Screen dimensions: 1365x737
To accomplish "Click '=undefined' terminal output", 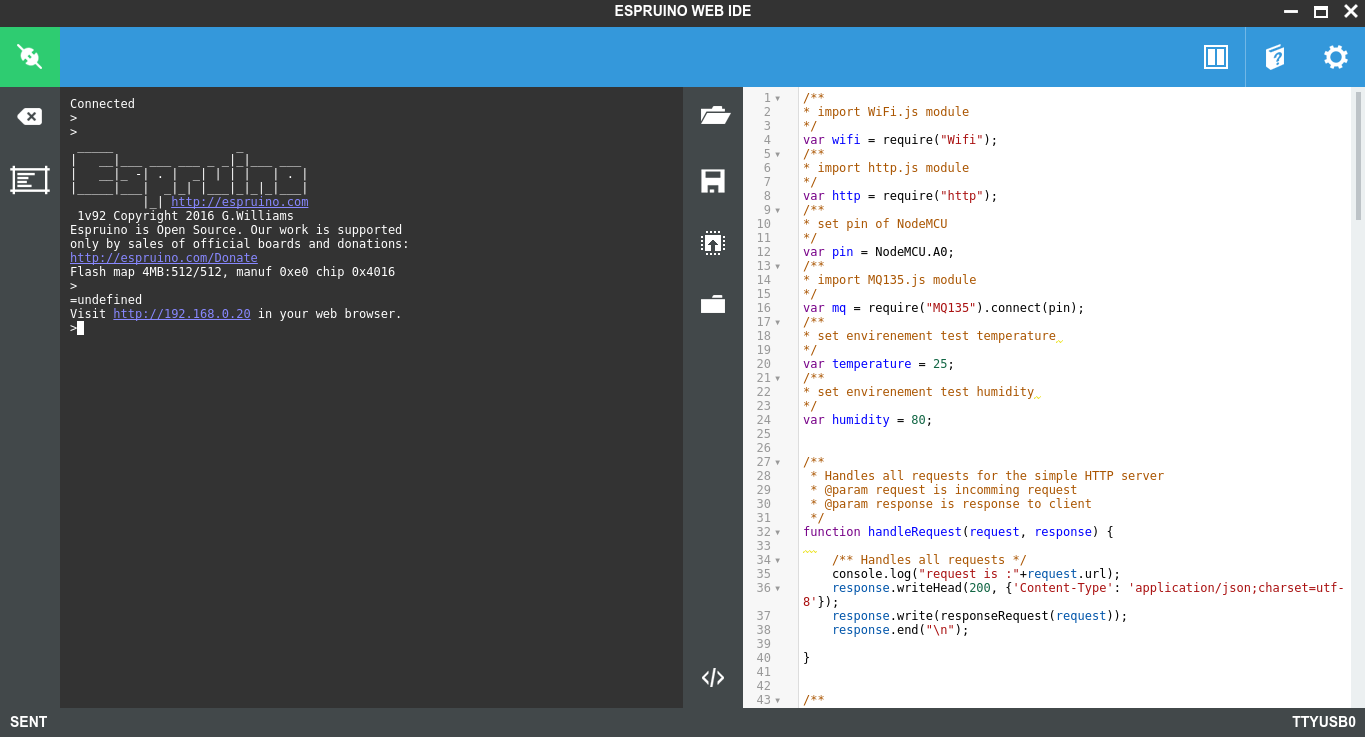I will tap(106, 300).
